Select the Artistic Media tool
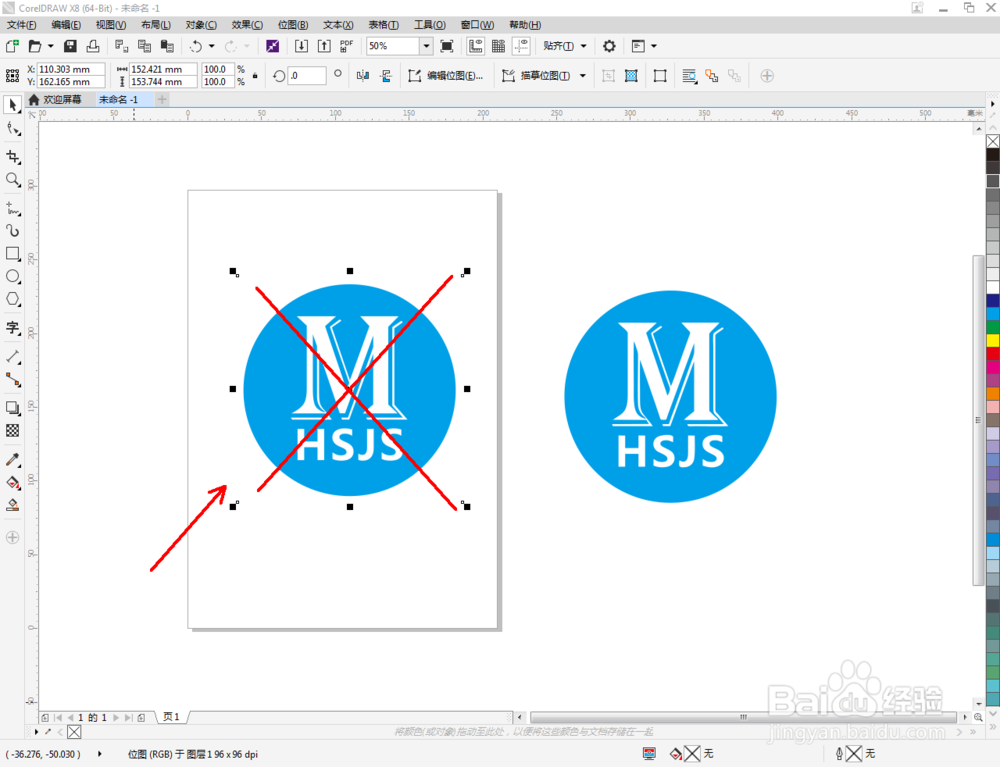The width and height of the screenshot is (1000, 767). [13, 231]
